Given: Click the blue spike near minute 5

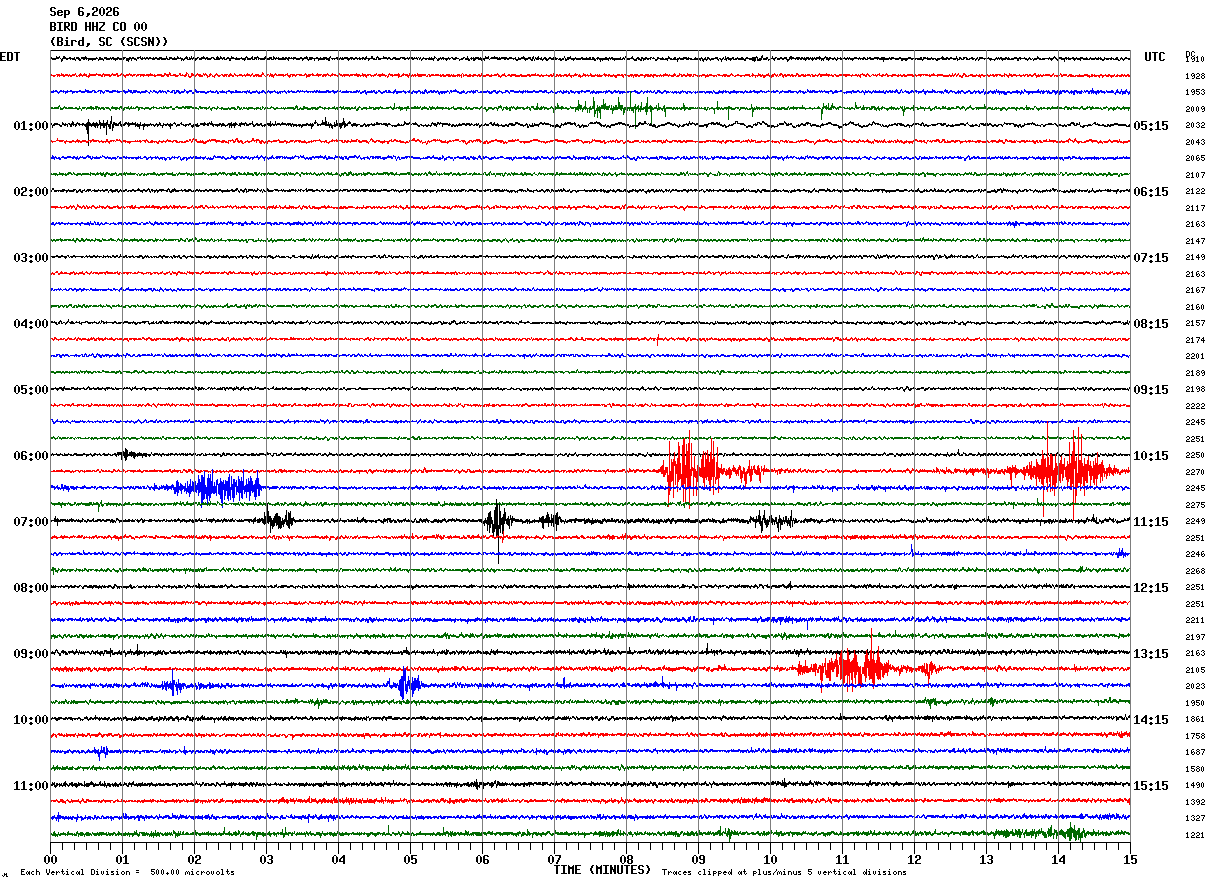Looking at the screenshot, I should click(406, 685).
